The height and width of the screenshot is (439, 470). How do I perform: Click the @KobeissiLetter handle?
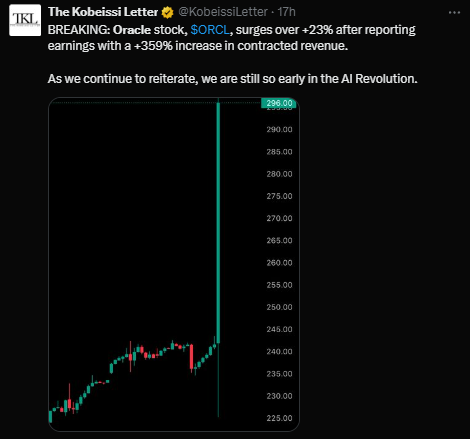click(223, 12)
